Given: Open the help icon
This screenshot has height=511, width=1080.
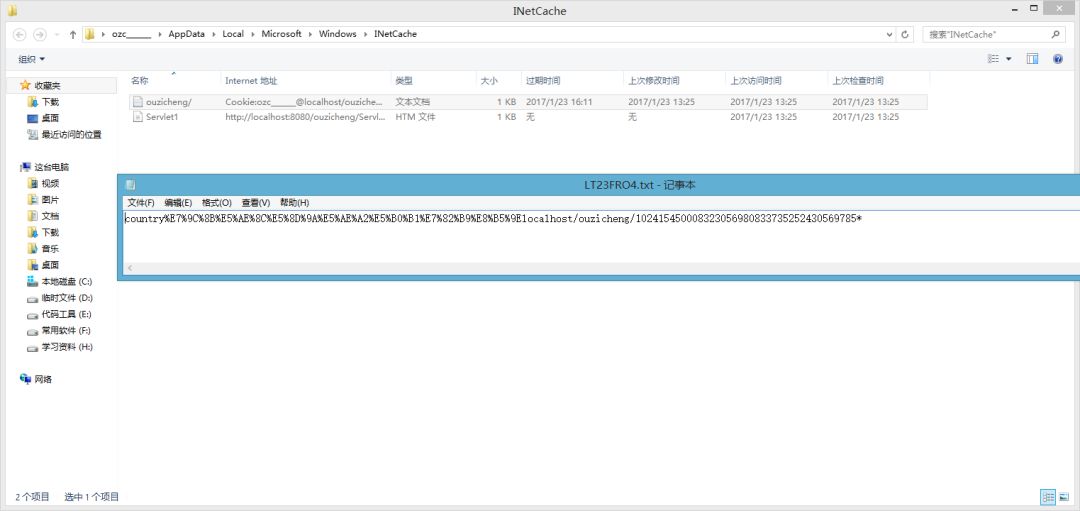Looking at the screenshot, I should click(1058, 59).
